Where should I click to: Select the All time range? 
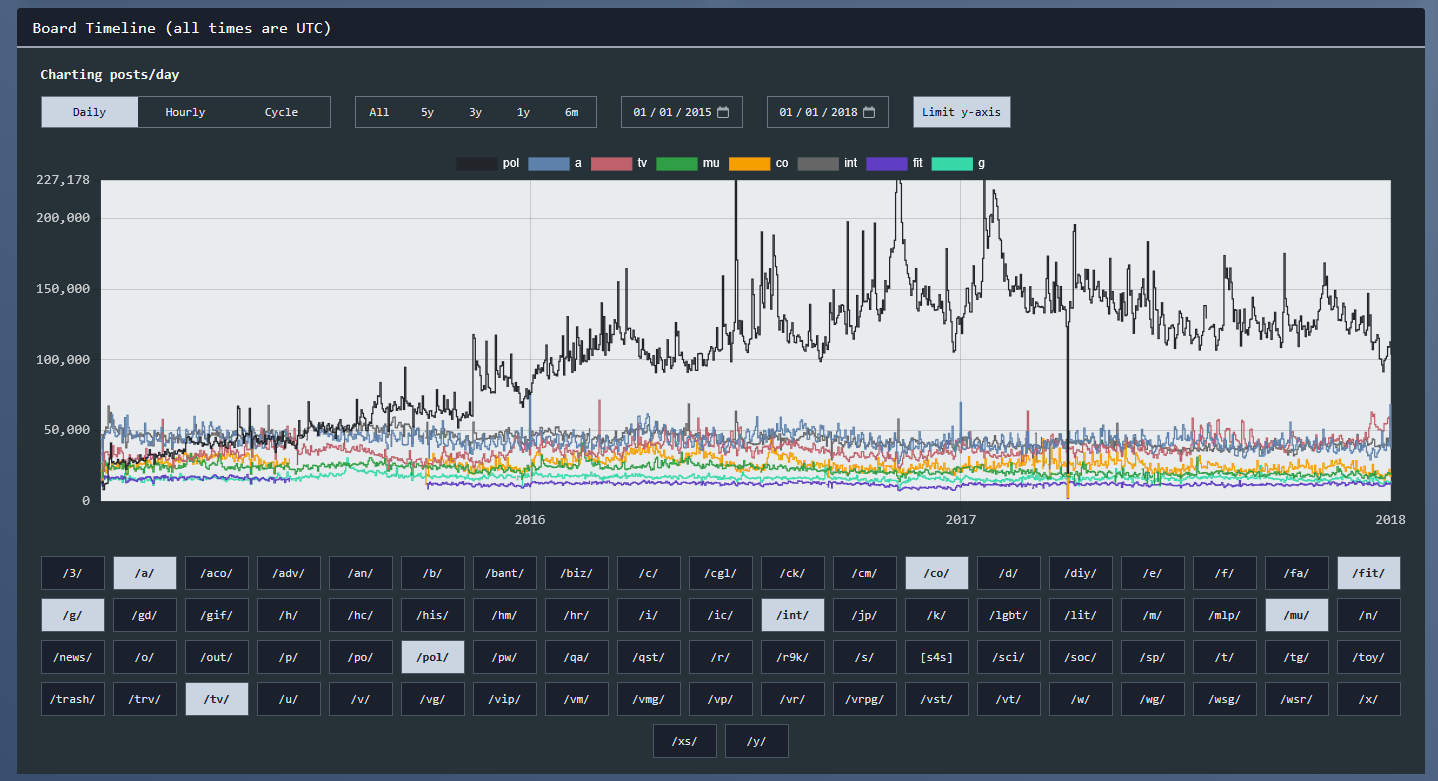(379, 112)
